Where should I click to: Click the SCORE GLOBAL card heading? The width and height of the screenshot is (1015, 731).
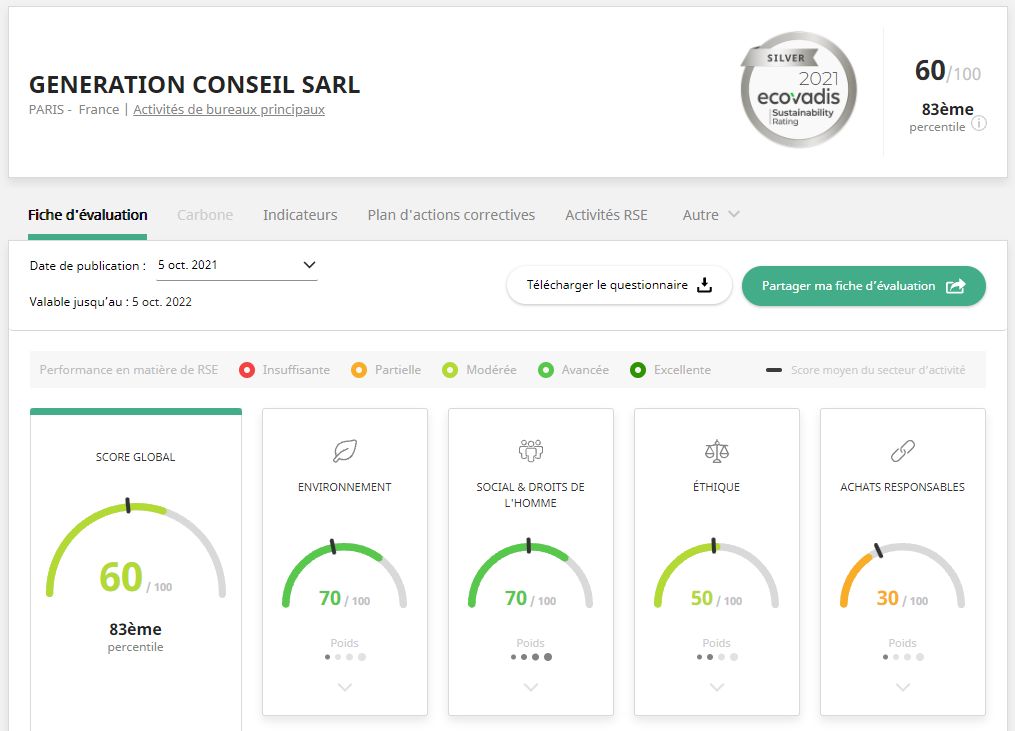tap(135, 457)
